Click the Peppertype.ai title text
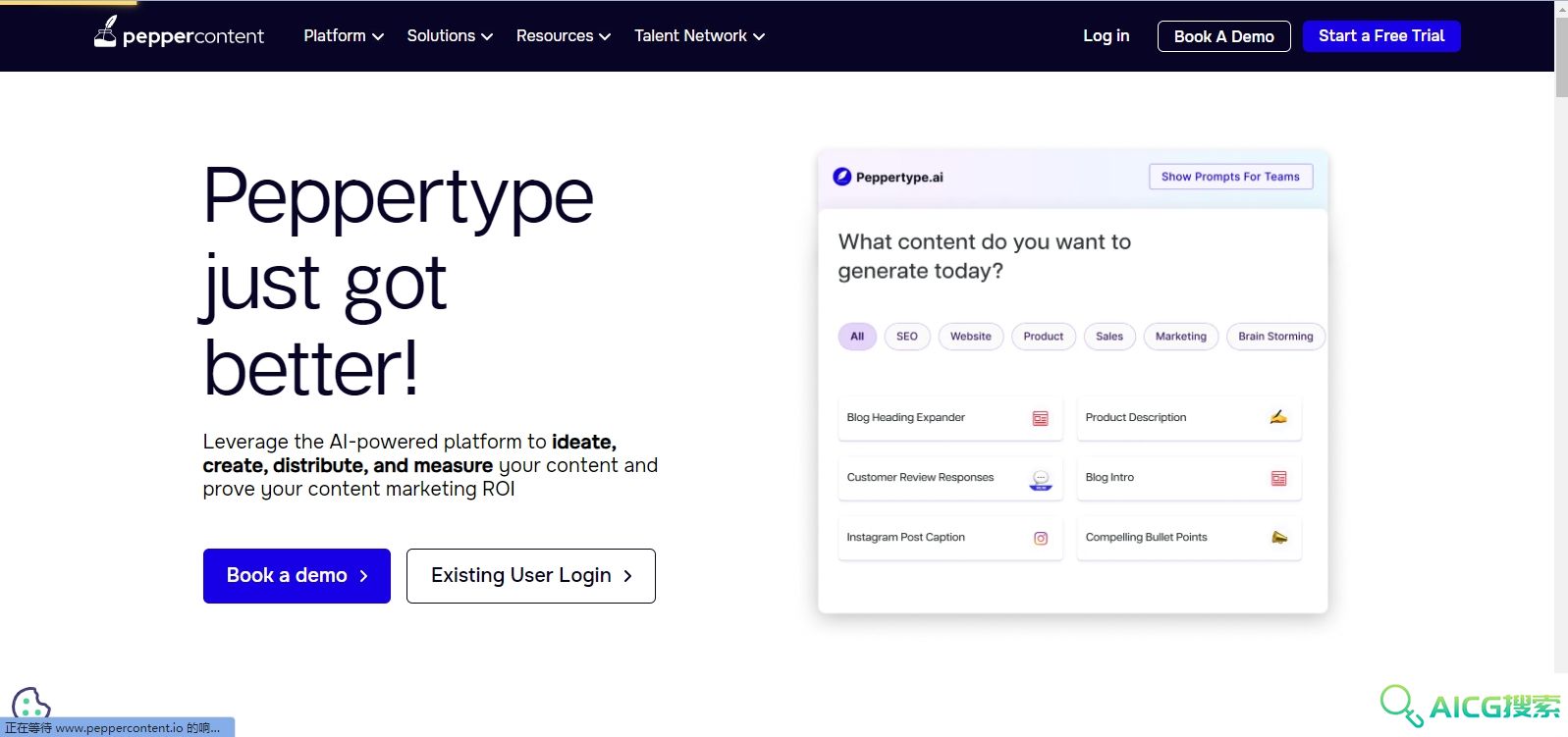Viewport: 1568px width, 737px height. [899, 178]
